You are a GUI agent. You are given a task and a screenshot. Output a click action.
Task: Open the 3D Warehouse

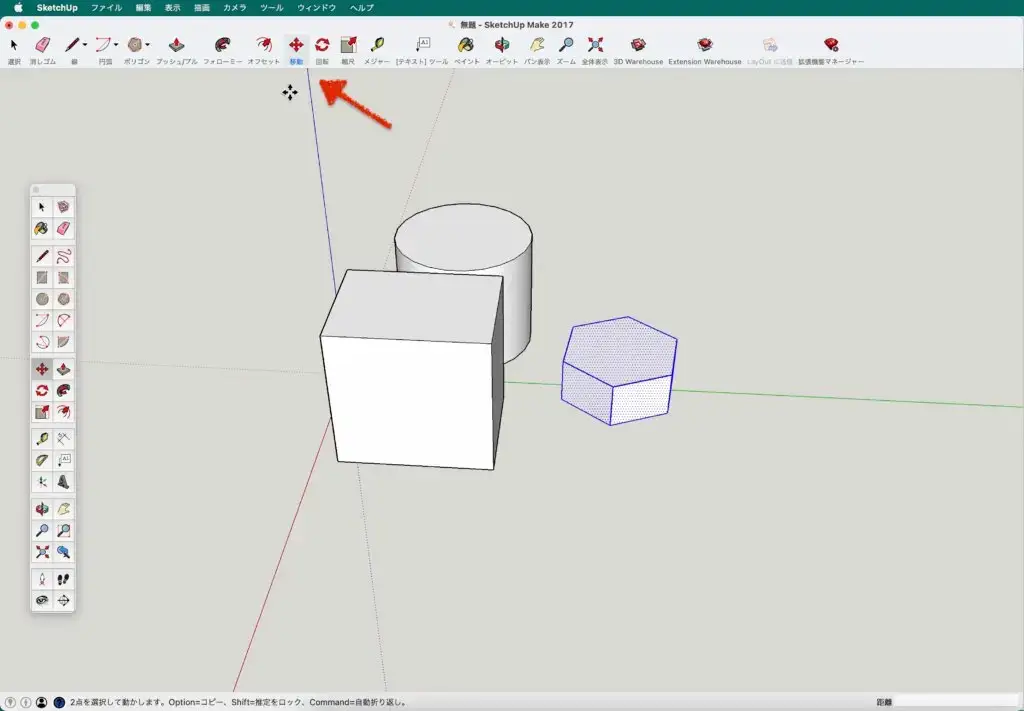[x=638, y=45]
